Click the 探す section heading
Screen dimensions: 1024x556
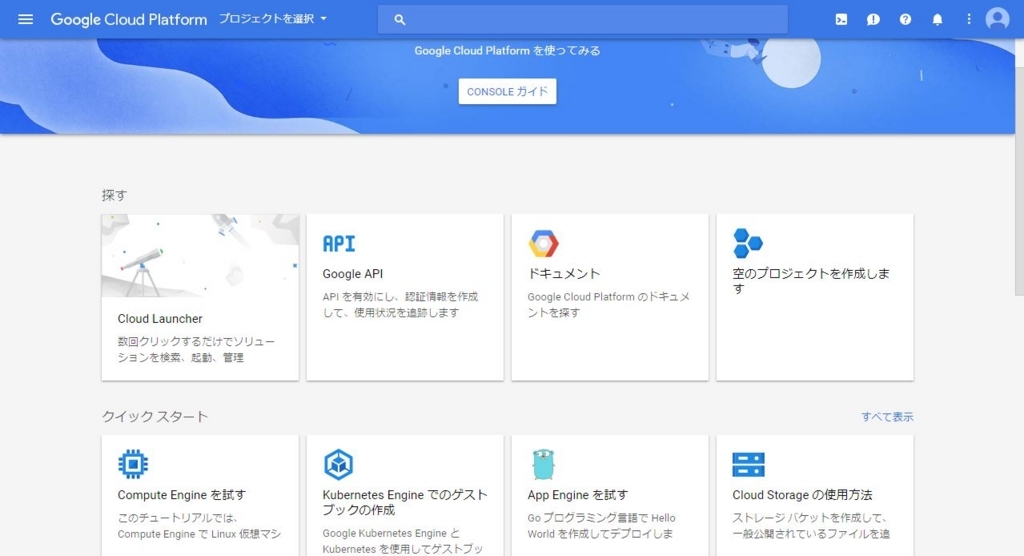(x=114, y=195)
